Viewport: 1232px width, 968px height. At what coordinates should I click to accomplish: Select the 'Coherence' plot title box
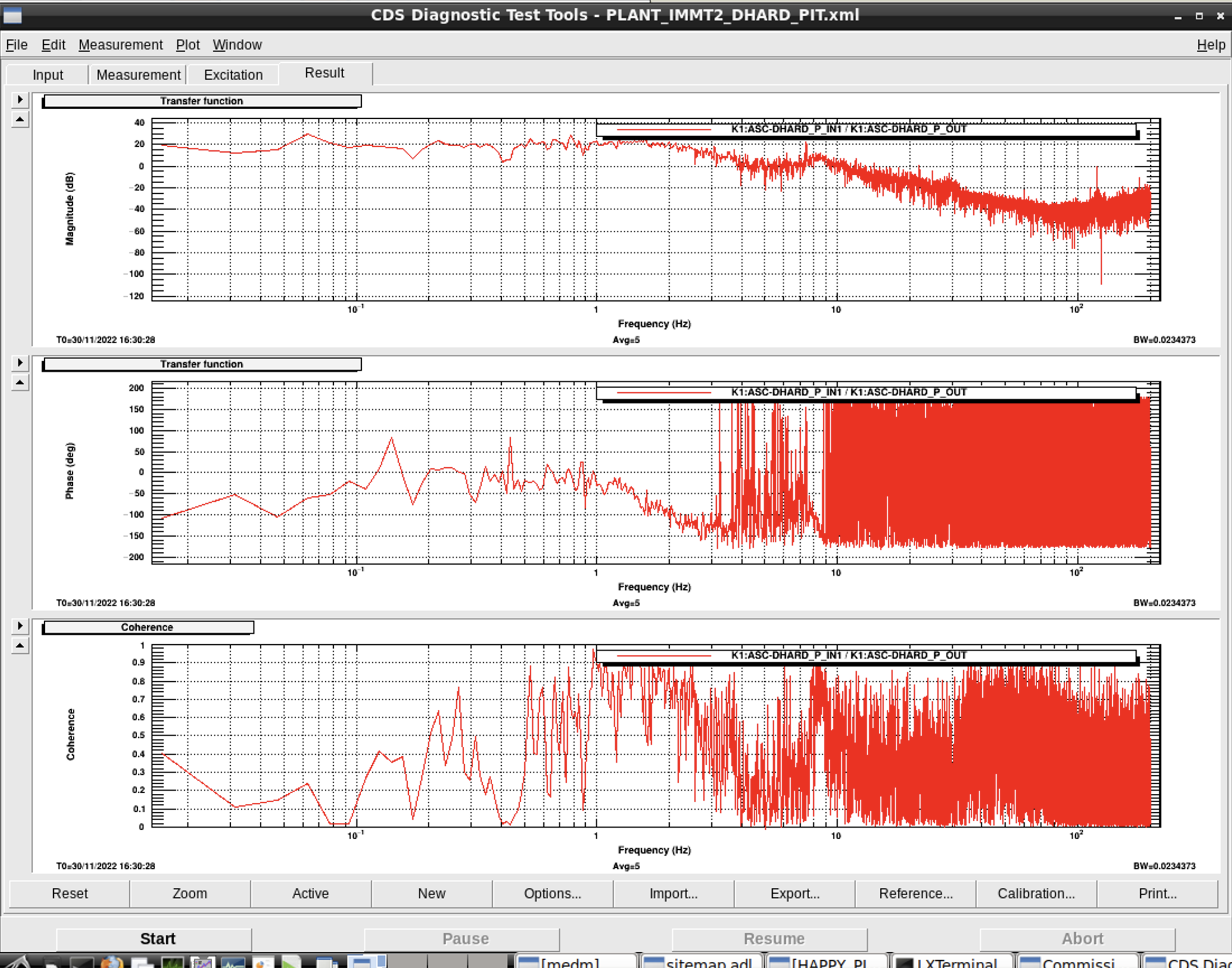coord(148,627)
